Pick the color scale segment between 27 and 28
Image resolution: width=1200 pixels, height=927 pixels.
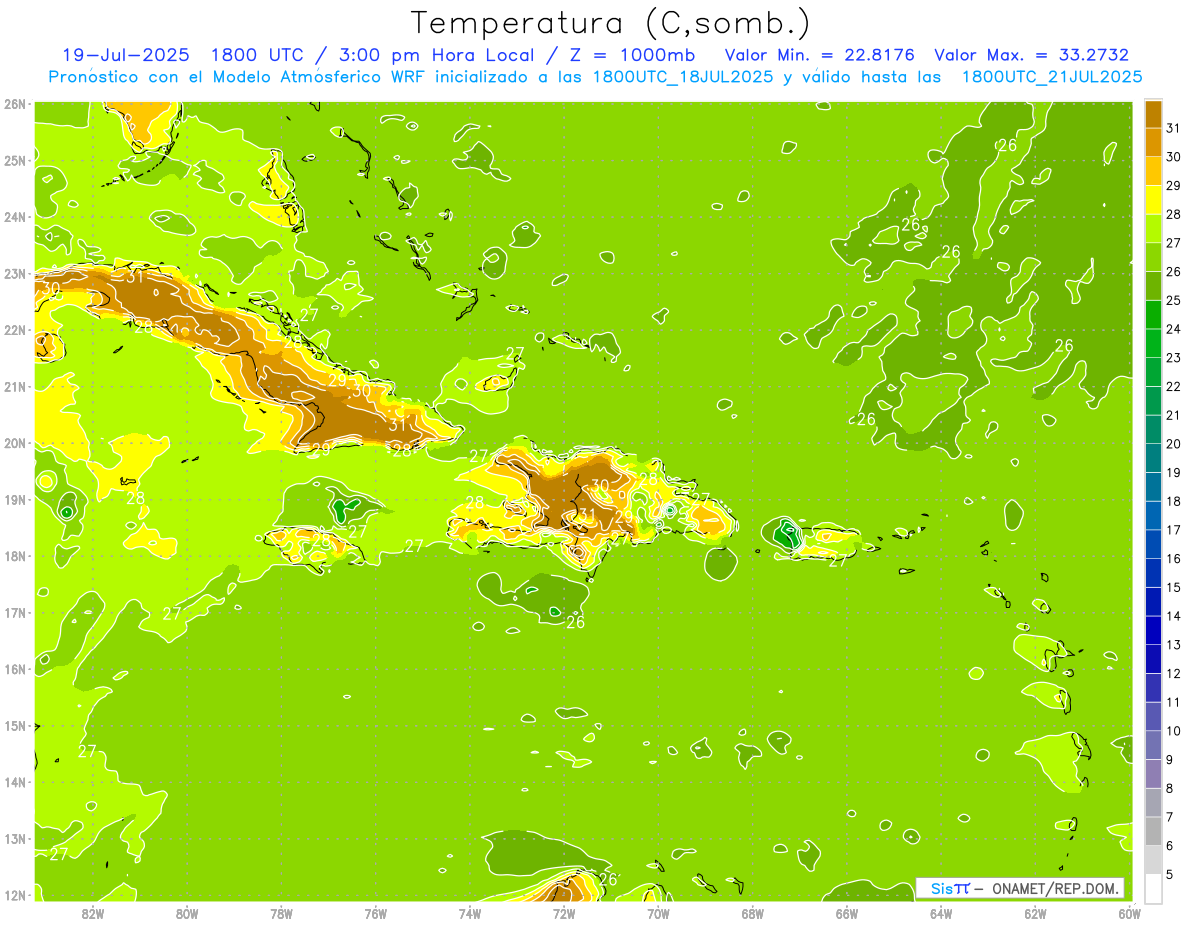point(1153,228)
